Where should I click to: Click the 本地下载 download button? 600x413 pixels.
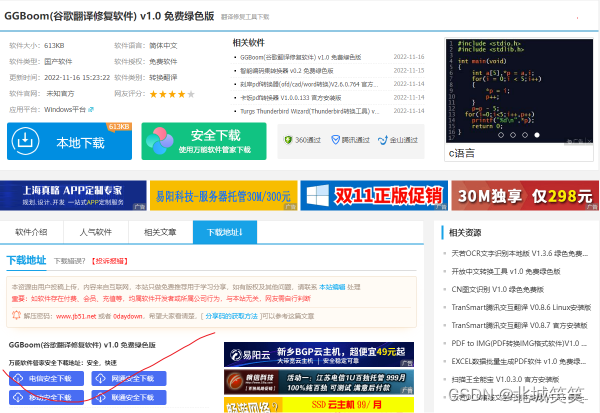69,141
